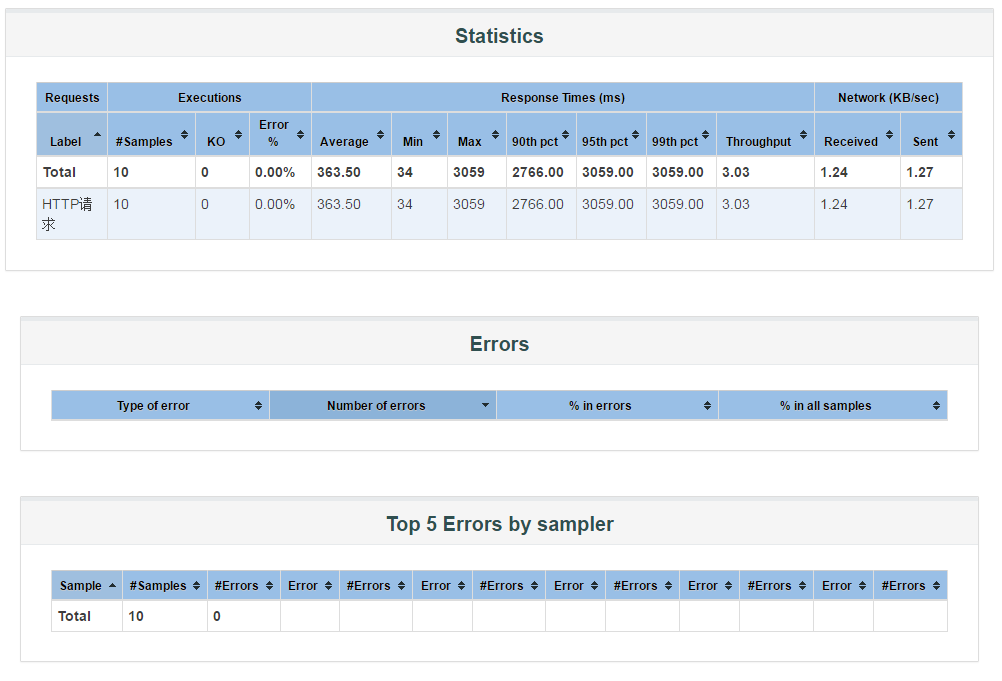Sort Statistics table by Label arrow
Viewport: 1002px width, 681px height.
pyautogui.click(x=97, y=134)
